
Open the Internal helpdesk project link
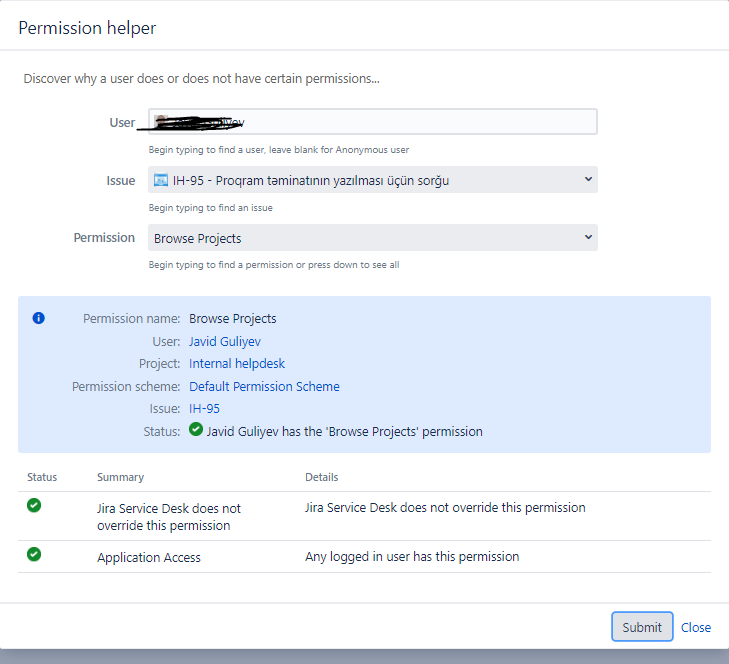click(237, 364)
